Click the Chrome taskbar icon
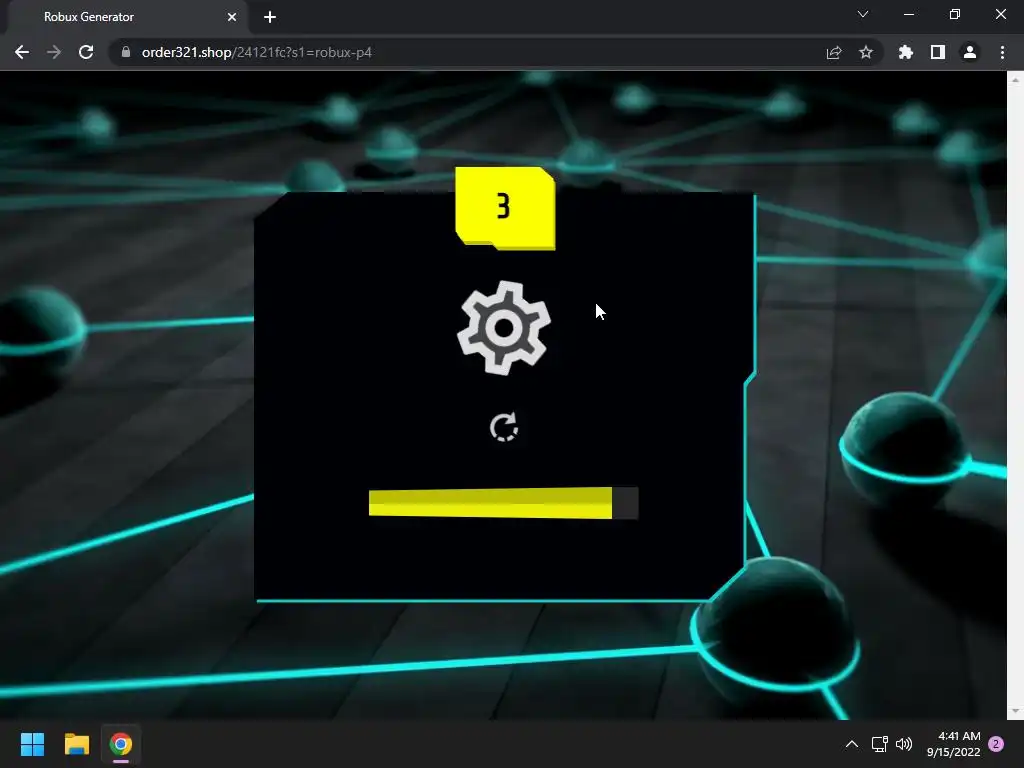 point(121,744)
